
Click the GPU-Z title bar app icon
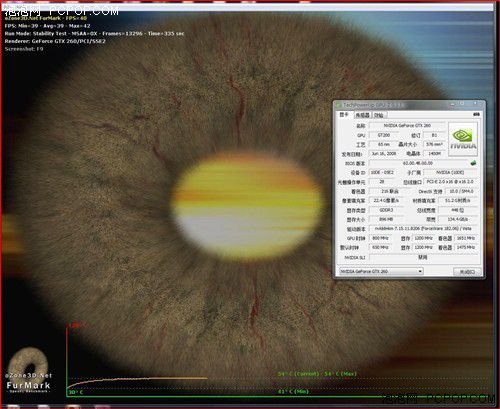pyautogui.click(x=339, y=105)
